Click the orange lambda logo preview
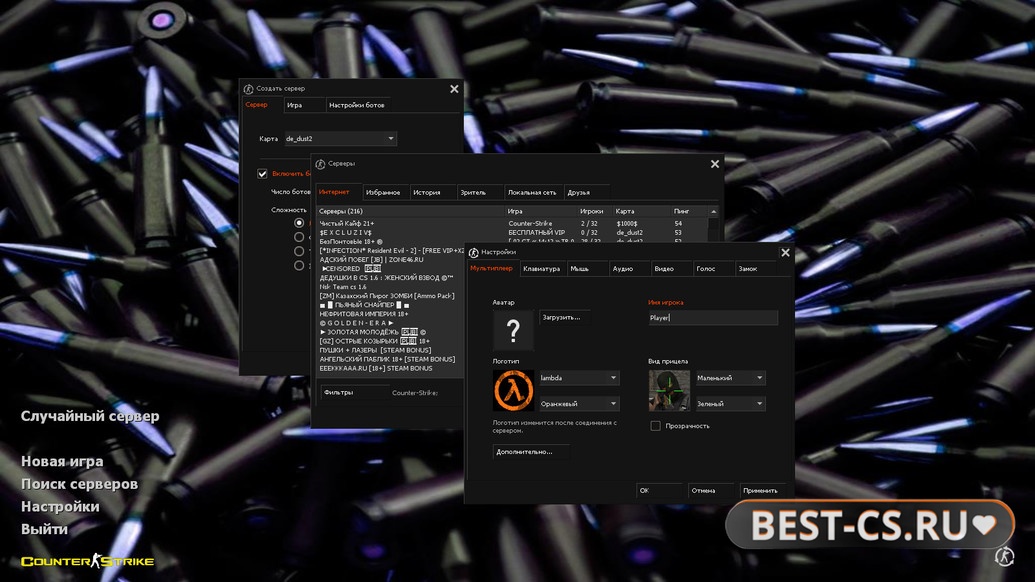 click(513, 390)
